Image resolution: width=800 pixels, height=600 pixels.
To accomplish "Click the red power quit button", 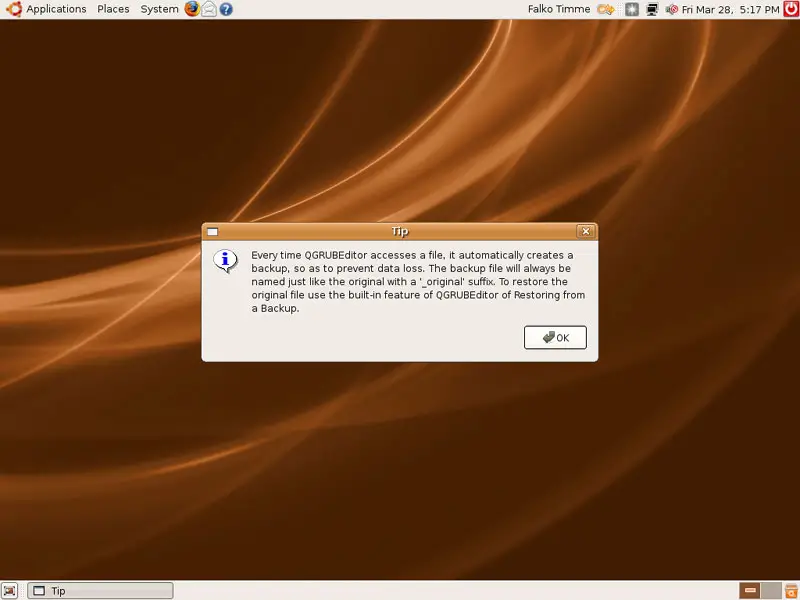I will [791, 9].
